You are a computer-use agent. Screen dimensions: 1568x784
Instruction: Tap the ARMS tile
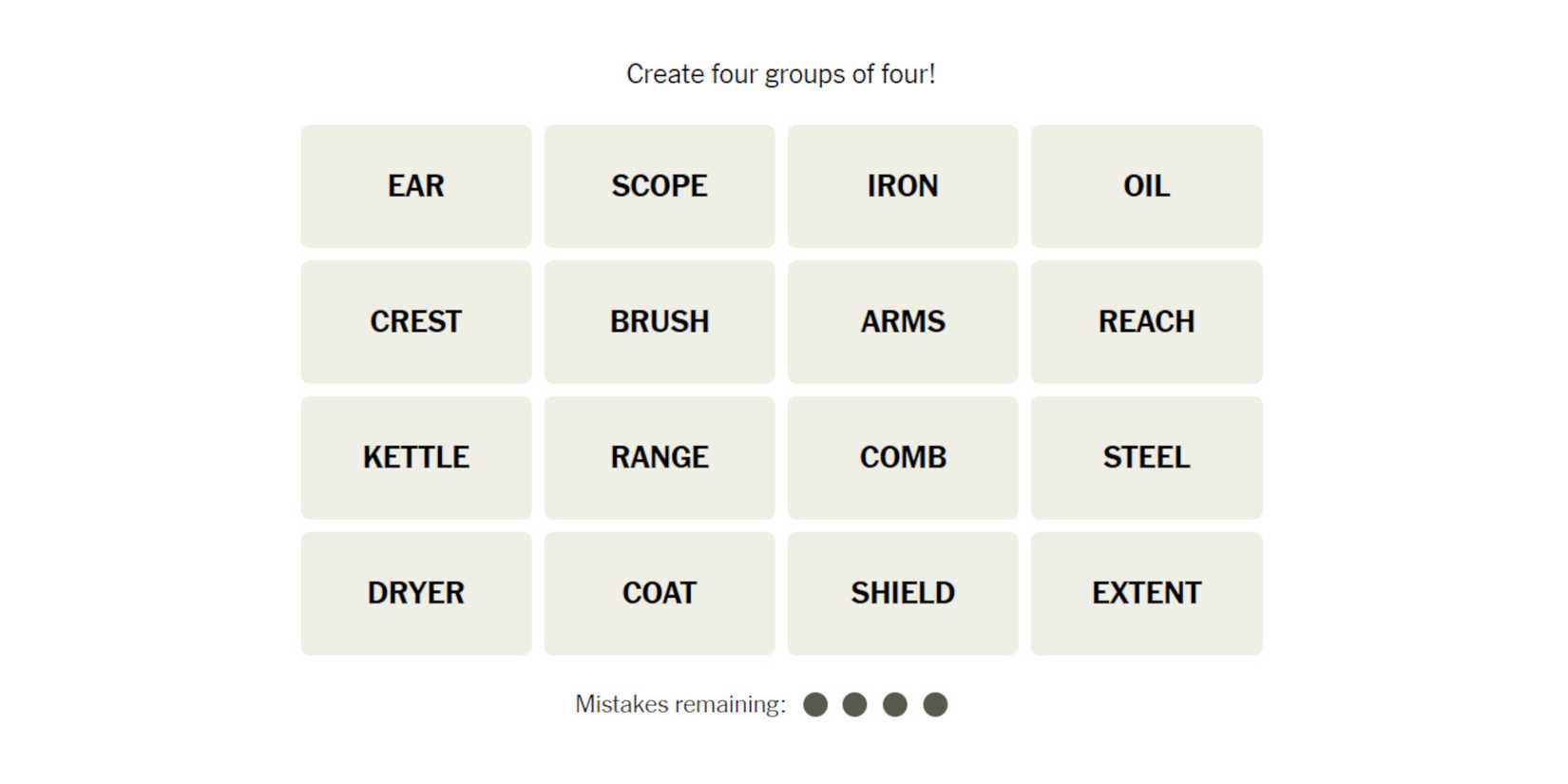[902, 322]
